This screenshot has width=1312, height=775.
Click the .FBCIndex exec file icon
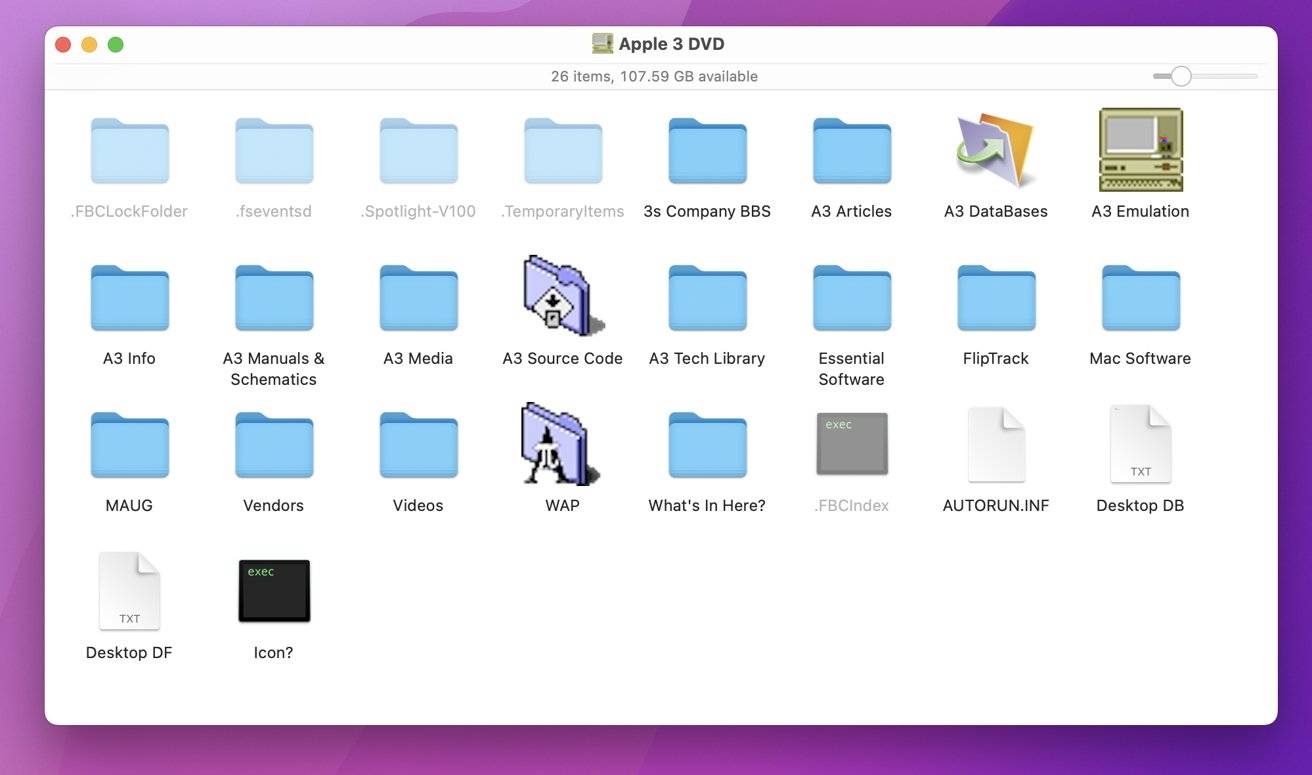point(851,444)
